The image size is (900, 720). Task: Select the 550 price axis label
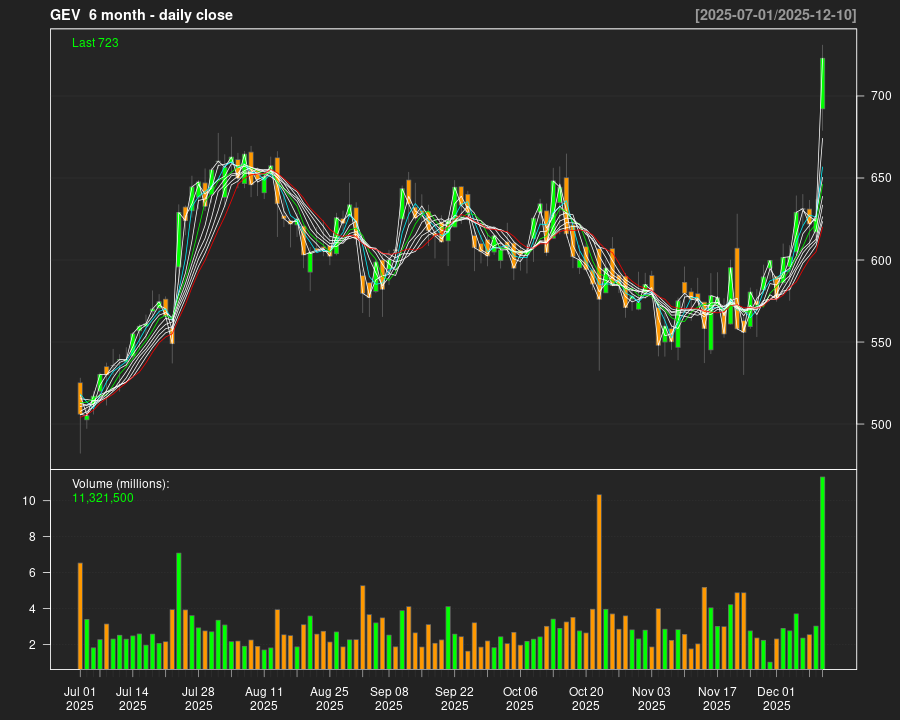tap(880, 343)
